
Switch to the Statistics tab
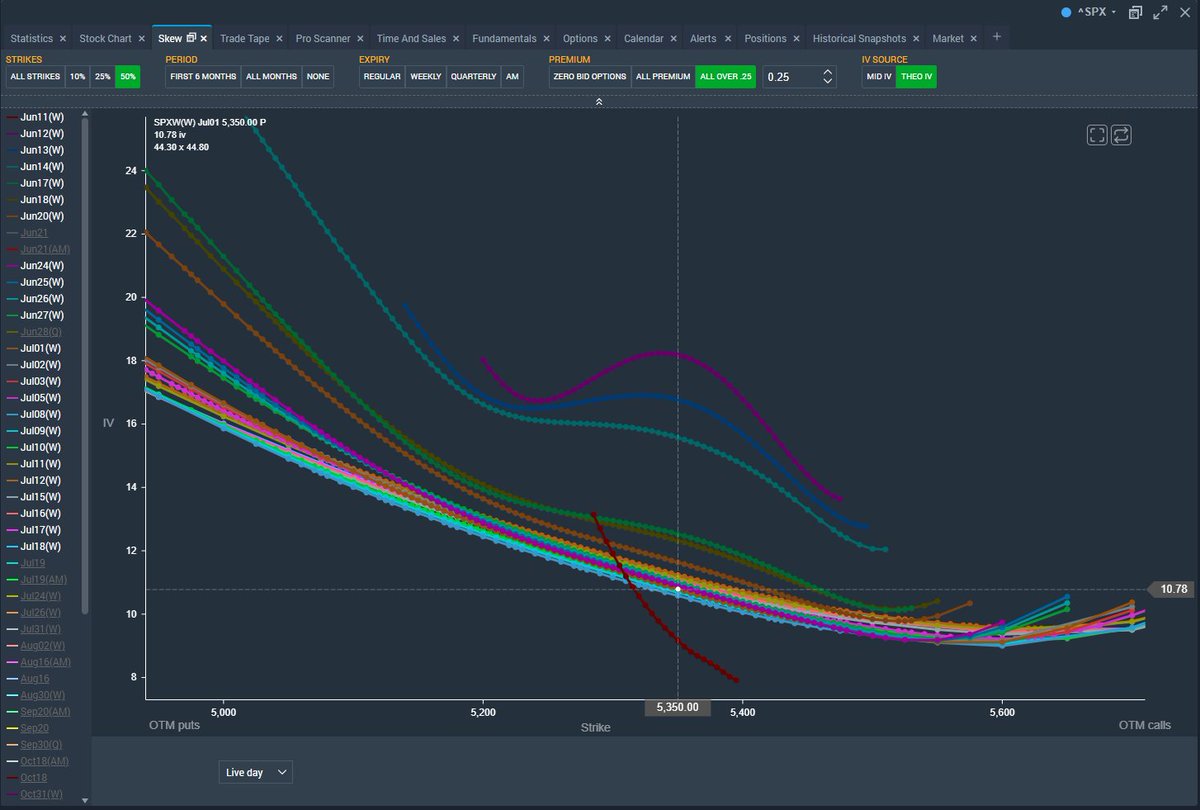coord(31,39)
